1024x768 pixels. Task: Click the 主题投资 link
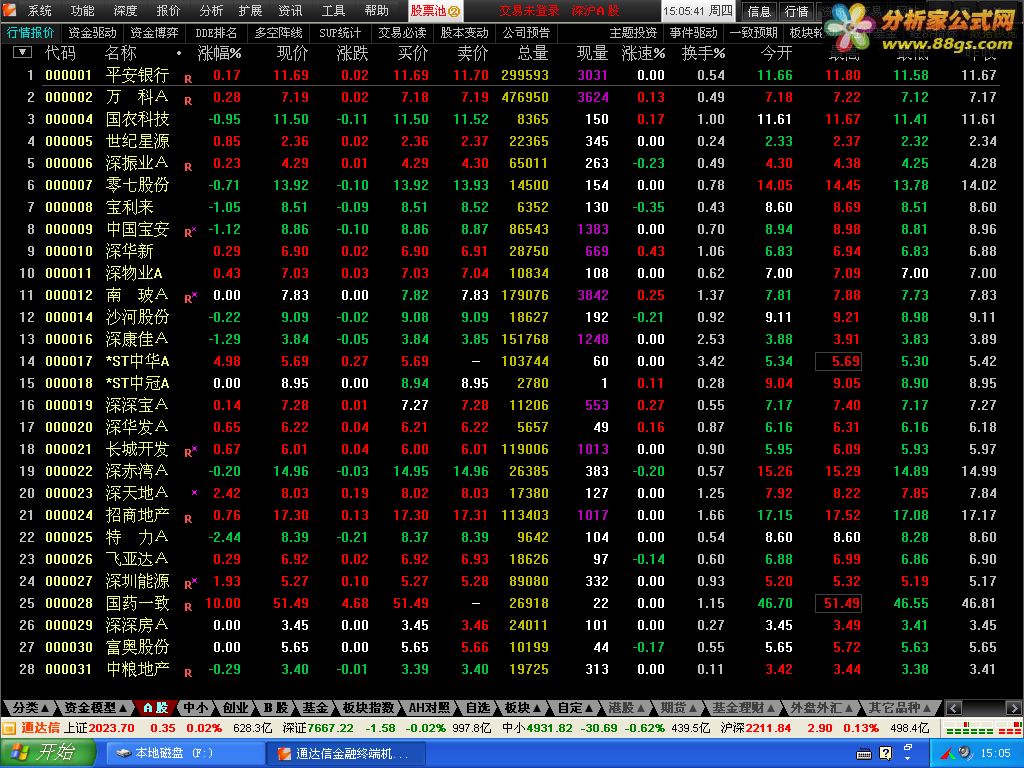[633, 33]
